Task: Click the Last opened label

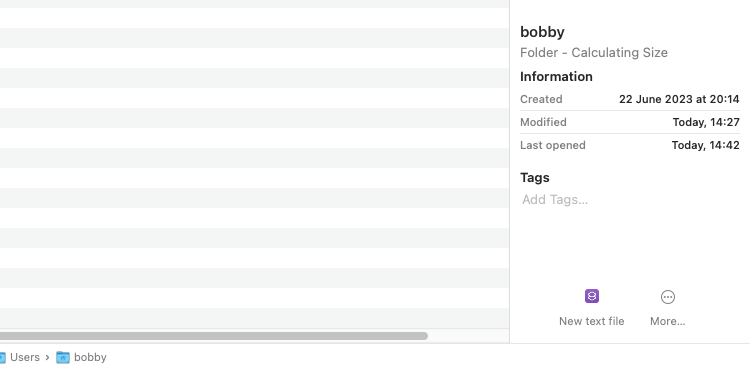Action: pyautogui.click(x=552, y=145)
